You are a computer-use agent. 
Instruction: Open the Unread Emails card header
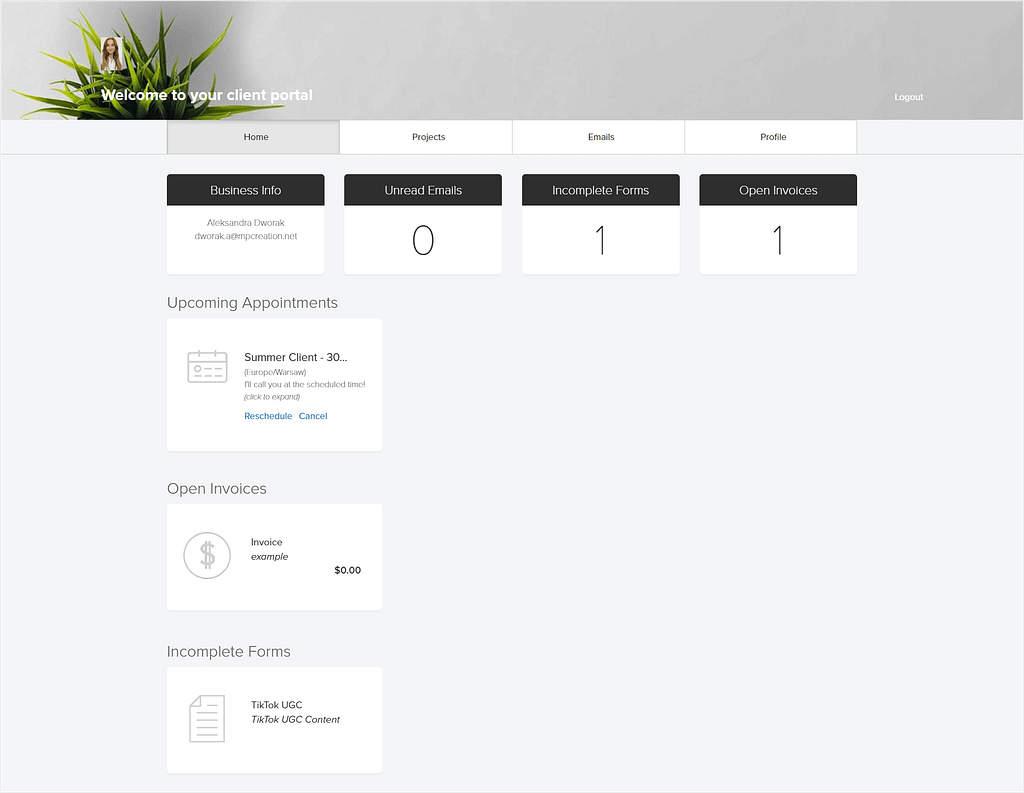(x=423, y=190)
